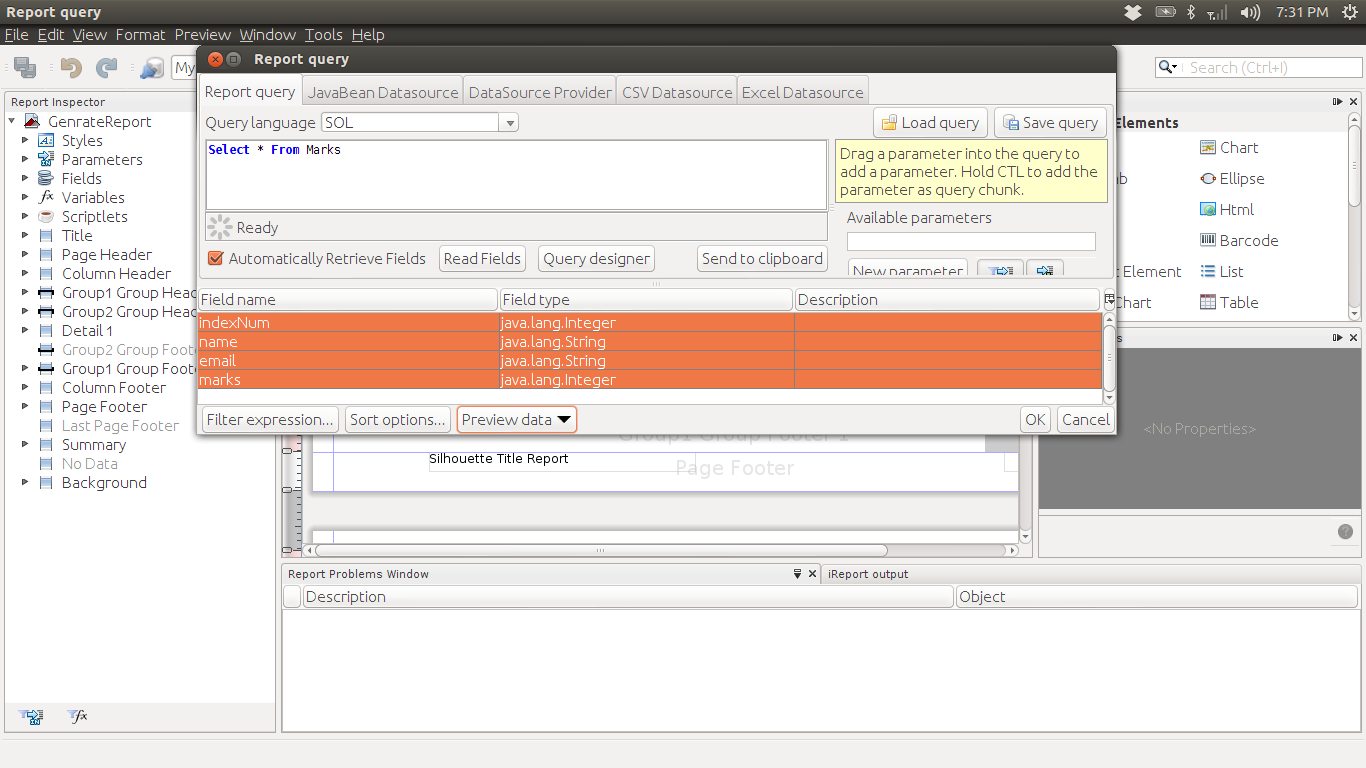This screenshot has width=1366, height=768.
Task: Open the database connections toolbar icon
Action: coord(152,68)
